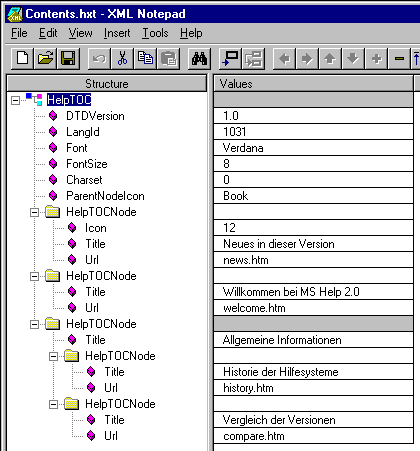Click the Verdana font value field

[x=313, y=148]
